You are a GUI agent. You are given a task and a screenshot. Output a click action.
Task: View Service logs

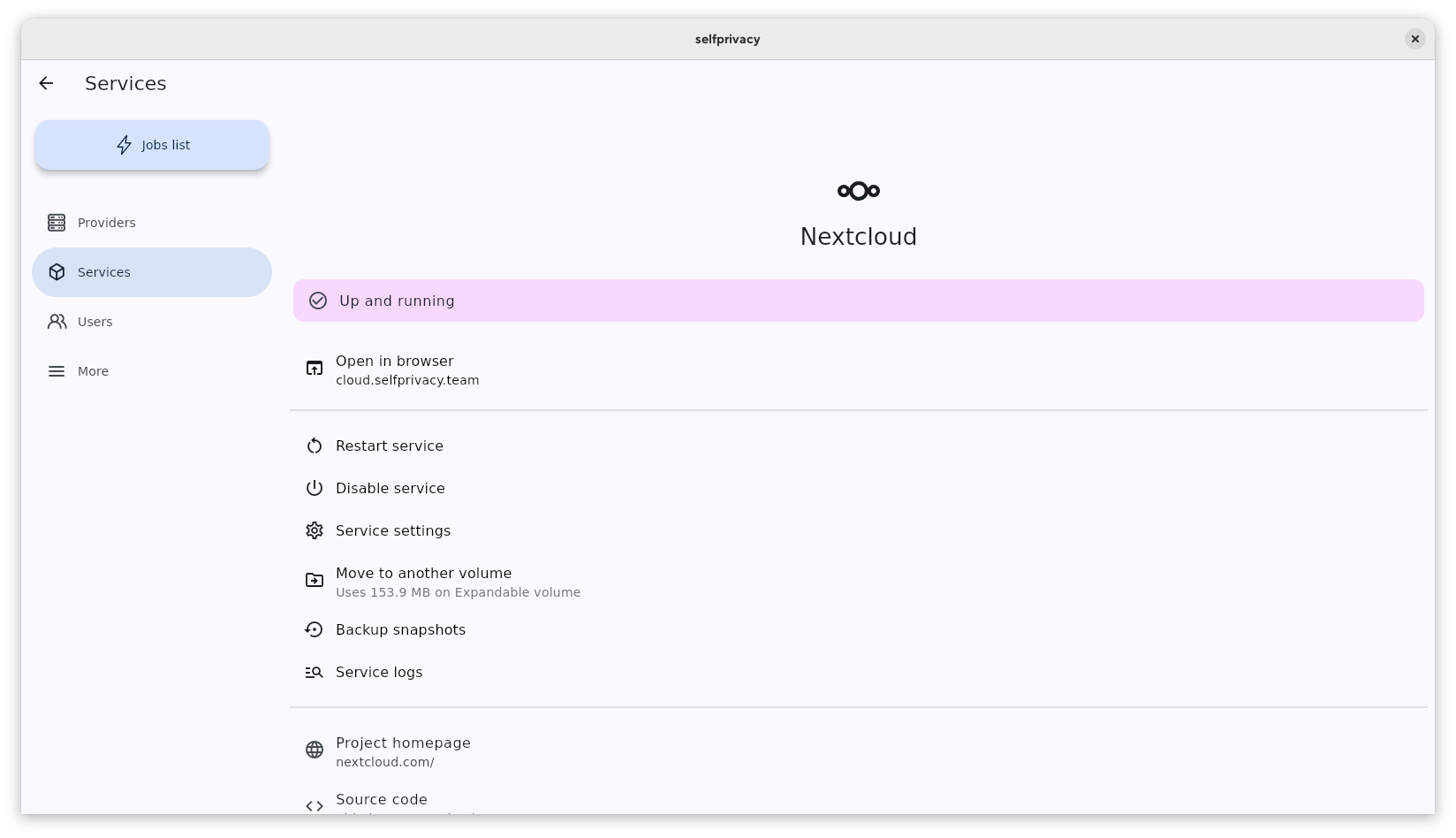[x=859, y=672]
